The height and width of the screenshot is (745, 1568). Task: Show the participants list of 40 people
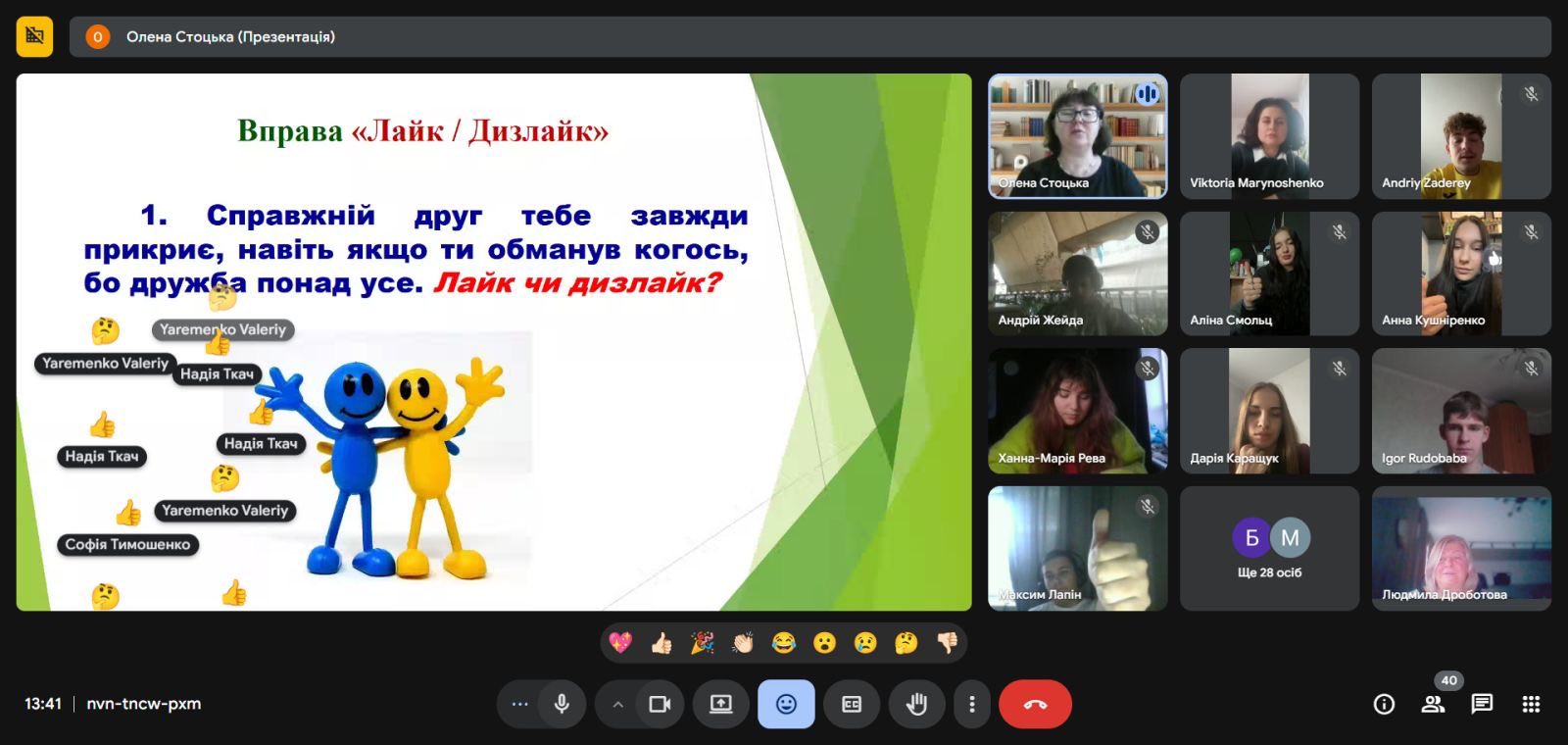tap(1434, 704)
